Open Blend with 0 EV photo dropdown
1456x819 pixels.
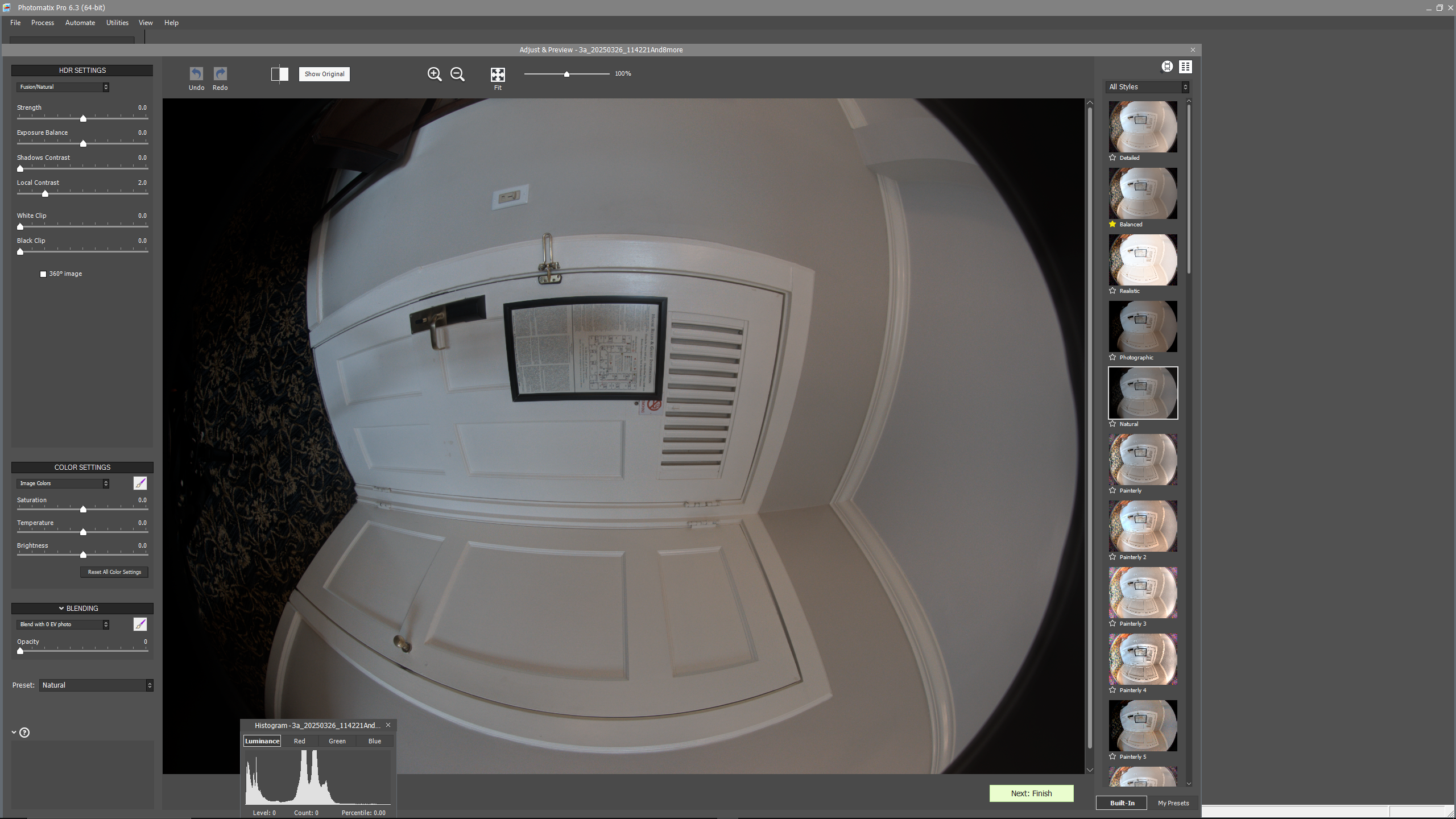point(63,624)
